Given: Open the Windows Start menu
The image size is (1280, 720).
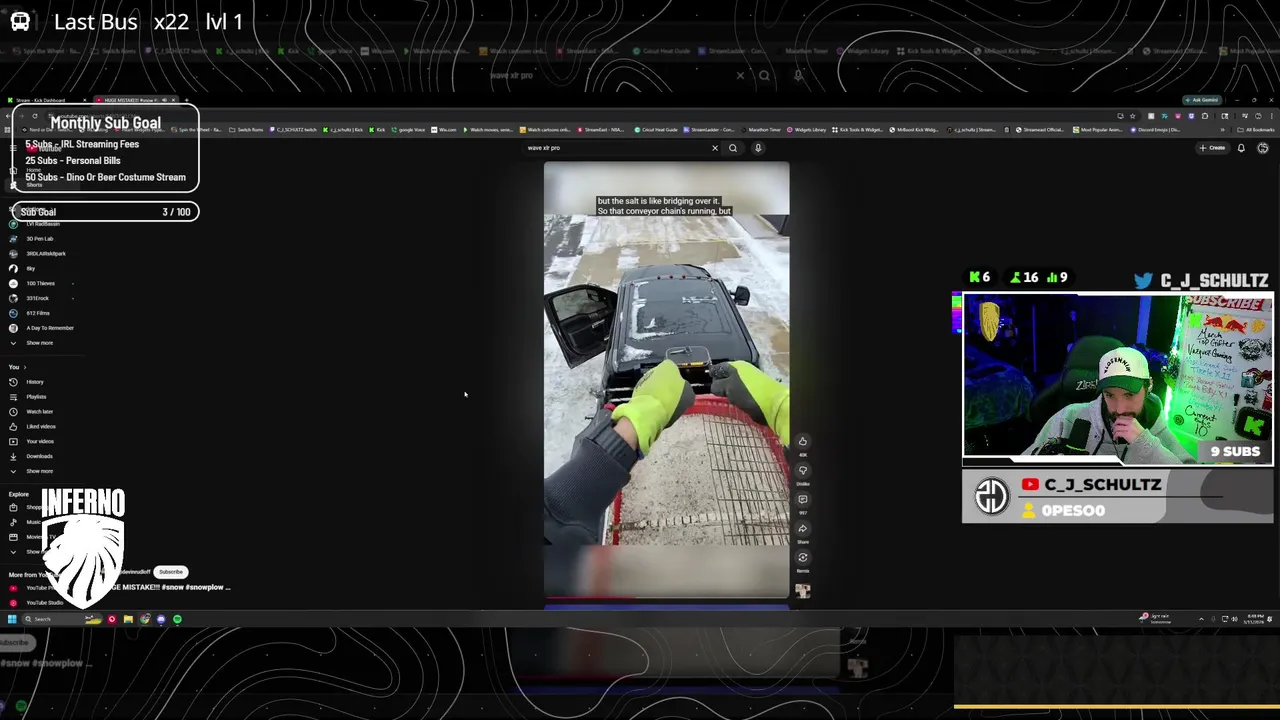Looking at the screenshot, I should [x=12, y=619].
